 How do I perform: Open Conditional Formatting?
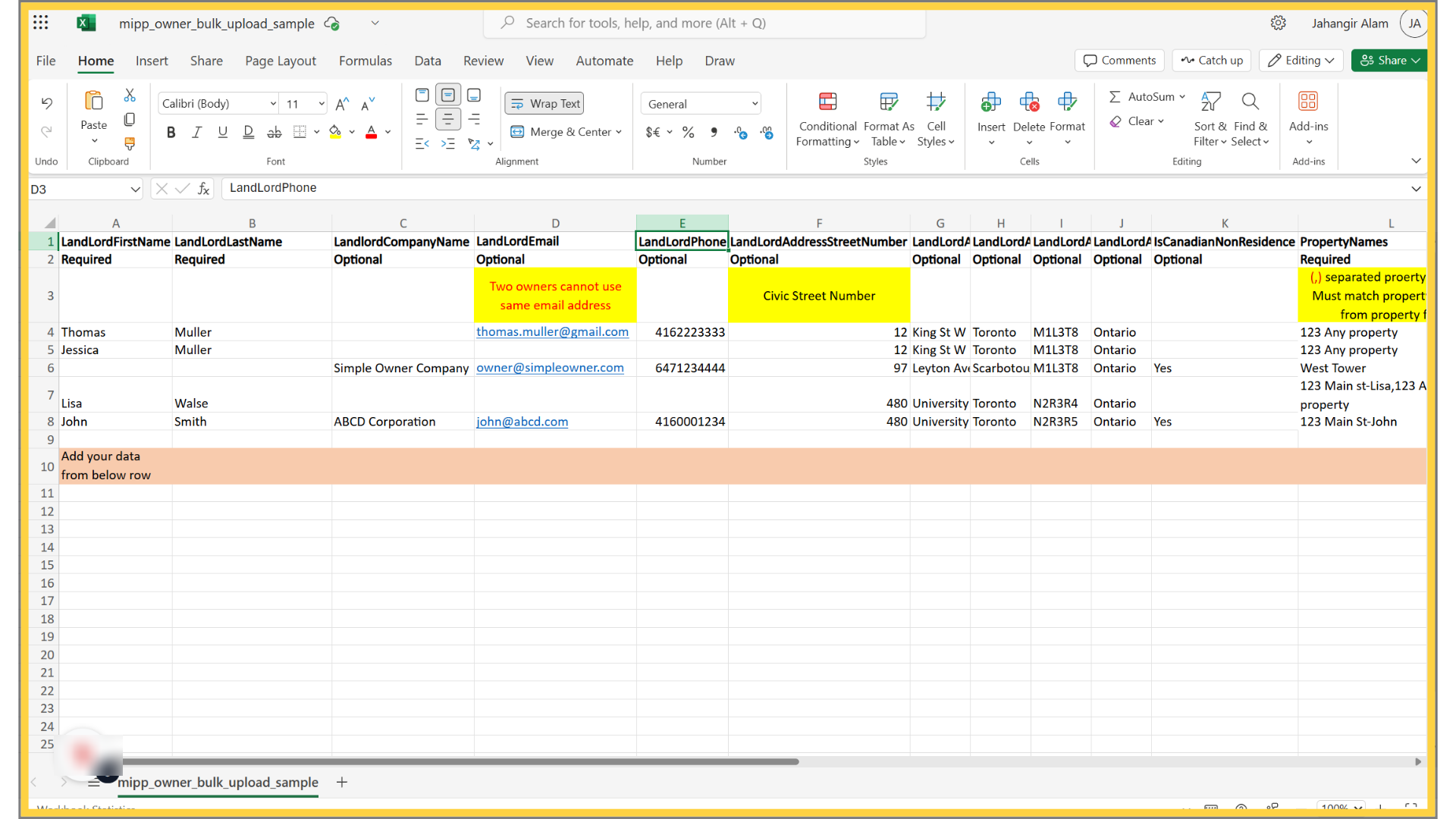pyautogui.click(x=827, y=119)
